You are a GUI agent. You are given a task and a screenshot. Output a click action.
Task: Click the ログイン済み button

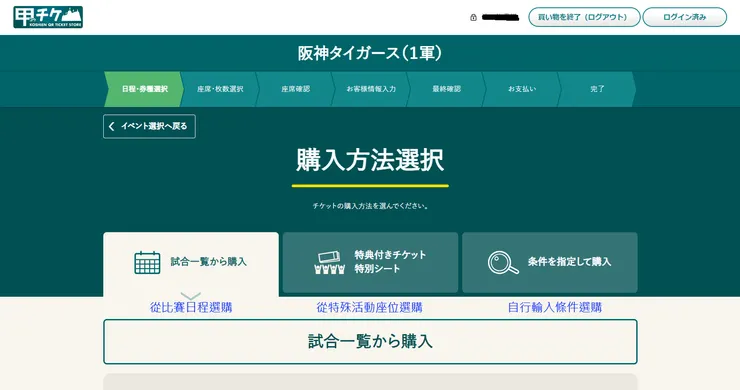click(x=684, y=17)
